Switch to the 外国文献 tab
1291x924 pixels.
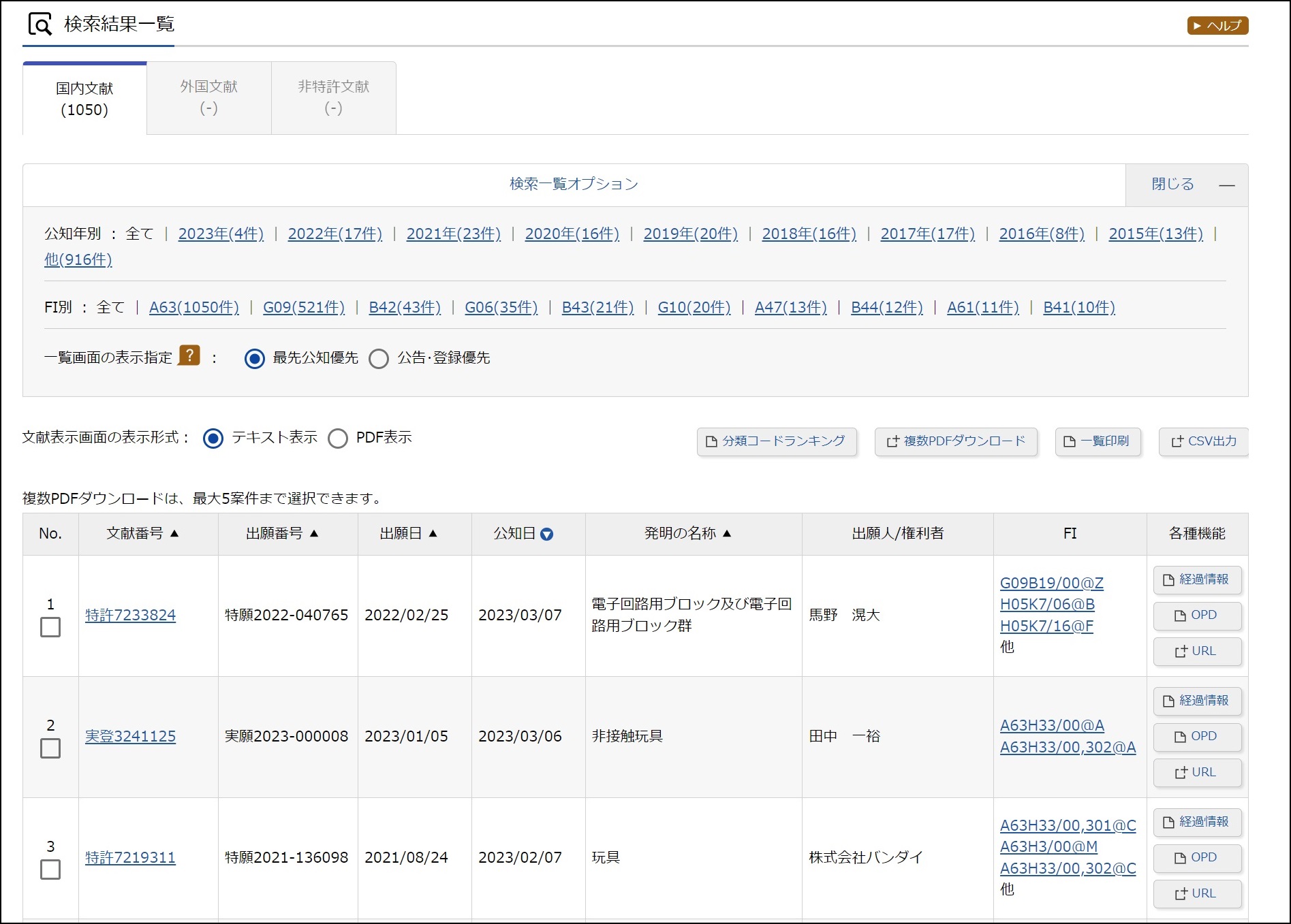[x=208, y=97]
